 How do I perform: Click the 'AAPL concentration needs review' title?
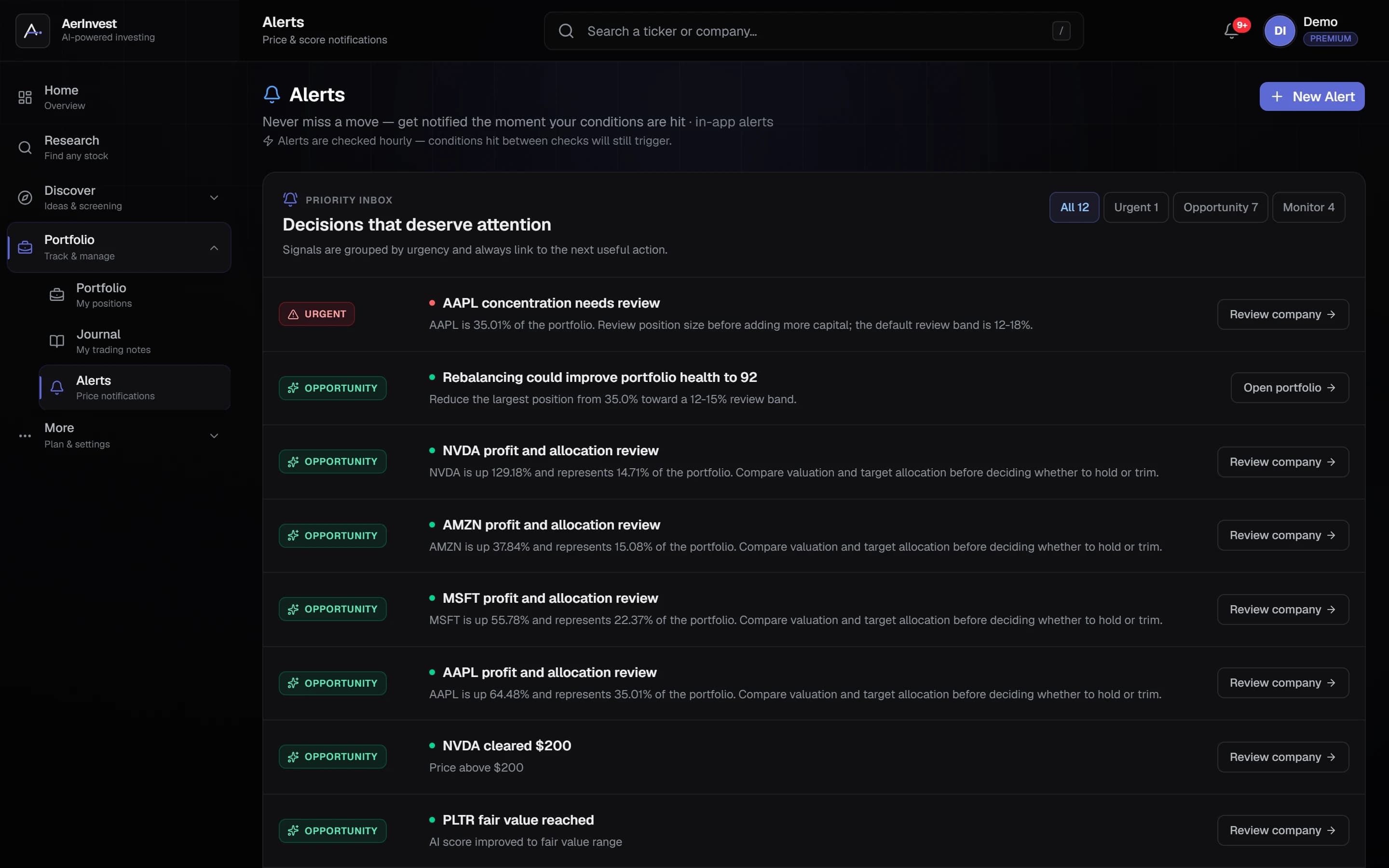click(x=551, y=303)
